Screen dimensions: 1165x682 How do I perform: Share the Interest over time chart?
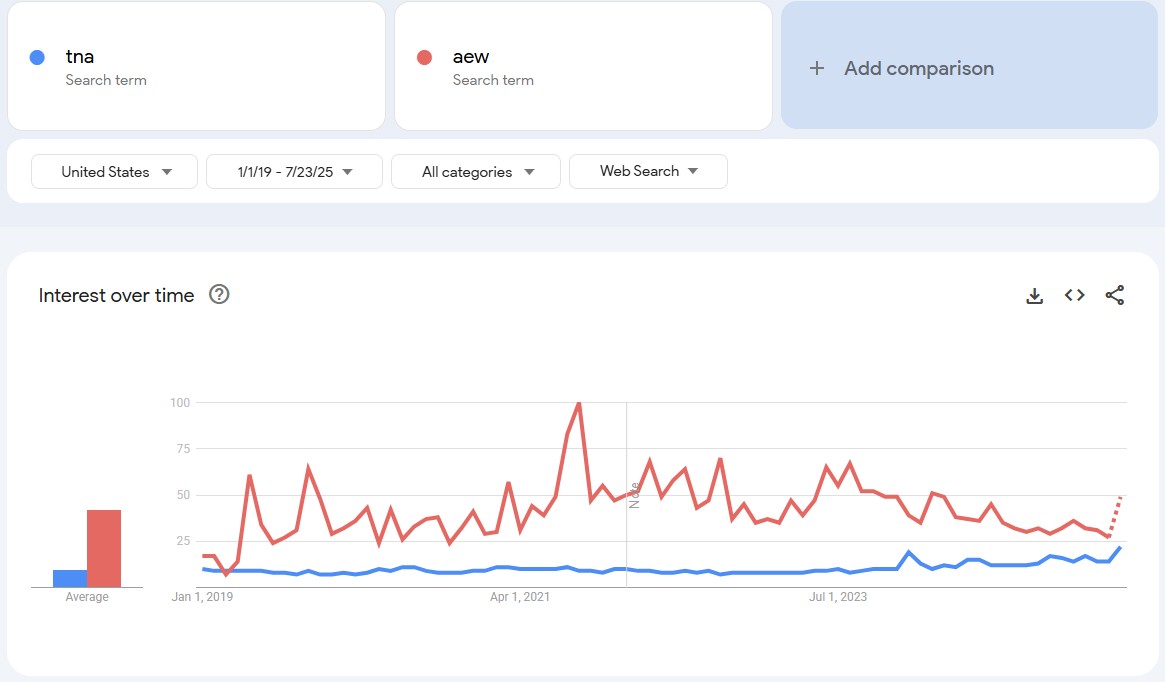1114,295
